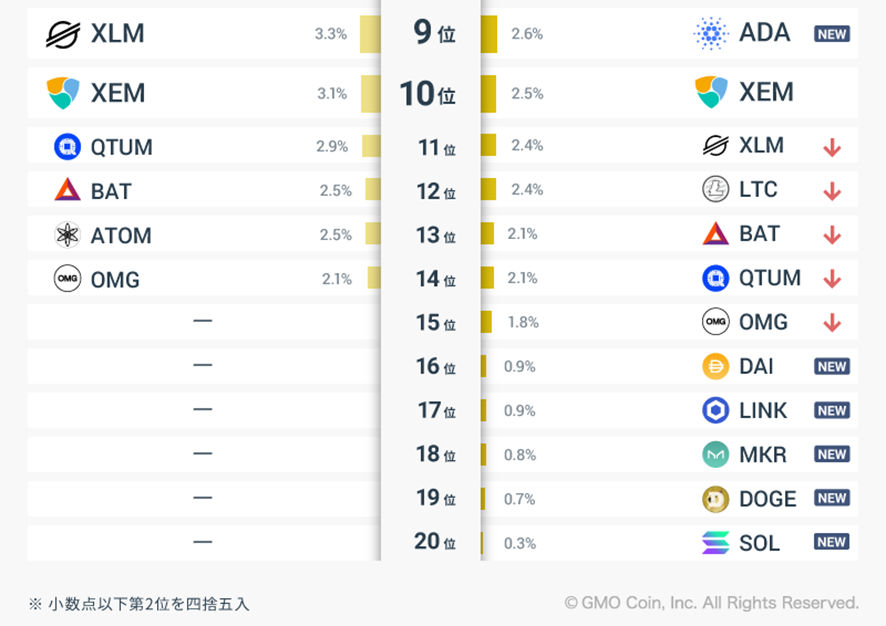Click the GMO Coin copyright text

(711, 603)
